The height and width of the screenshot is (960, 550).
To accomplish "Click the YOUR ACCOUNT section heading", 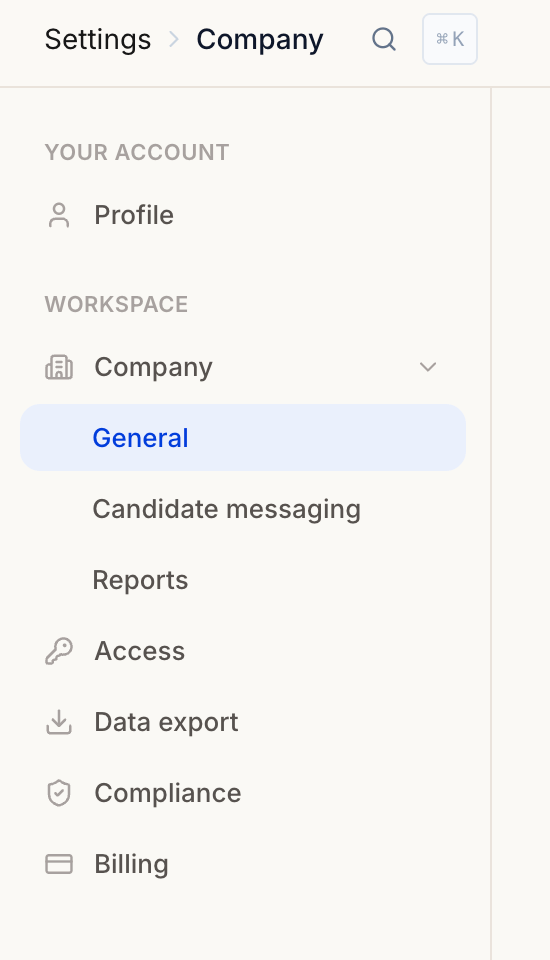I will [137, 152].
